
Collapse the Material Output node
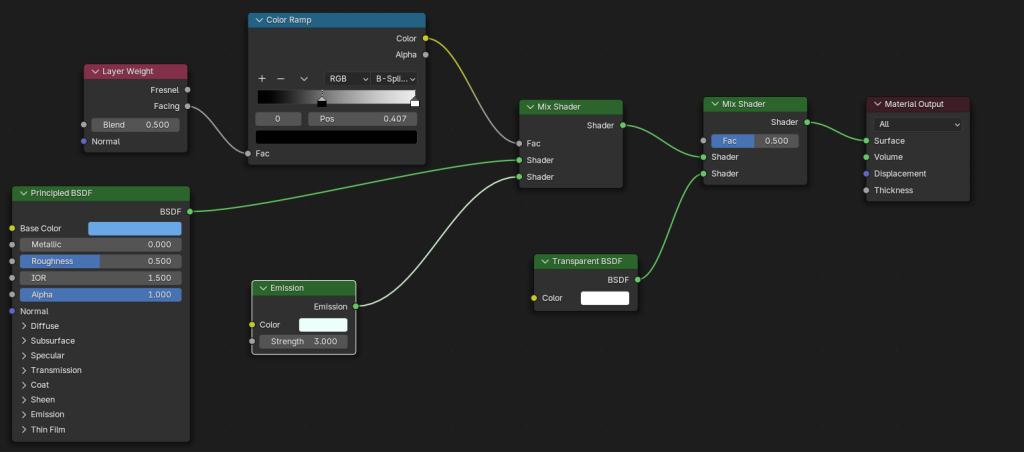877,104
